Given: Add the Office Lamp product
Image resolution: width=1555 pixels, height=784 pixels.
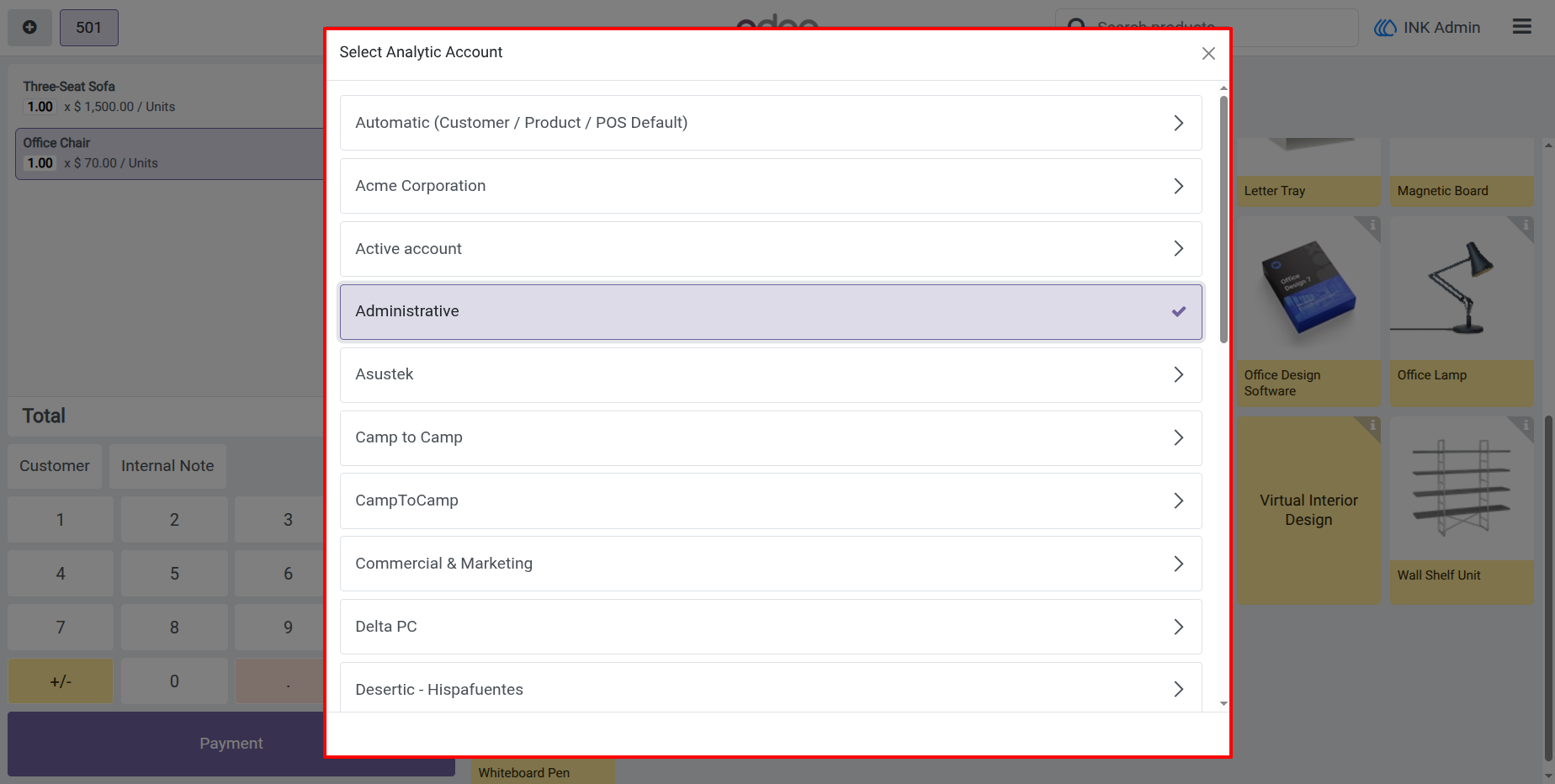Looking at the screenshot, I should (1462, 311).
